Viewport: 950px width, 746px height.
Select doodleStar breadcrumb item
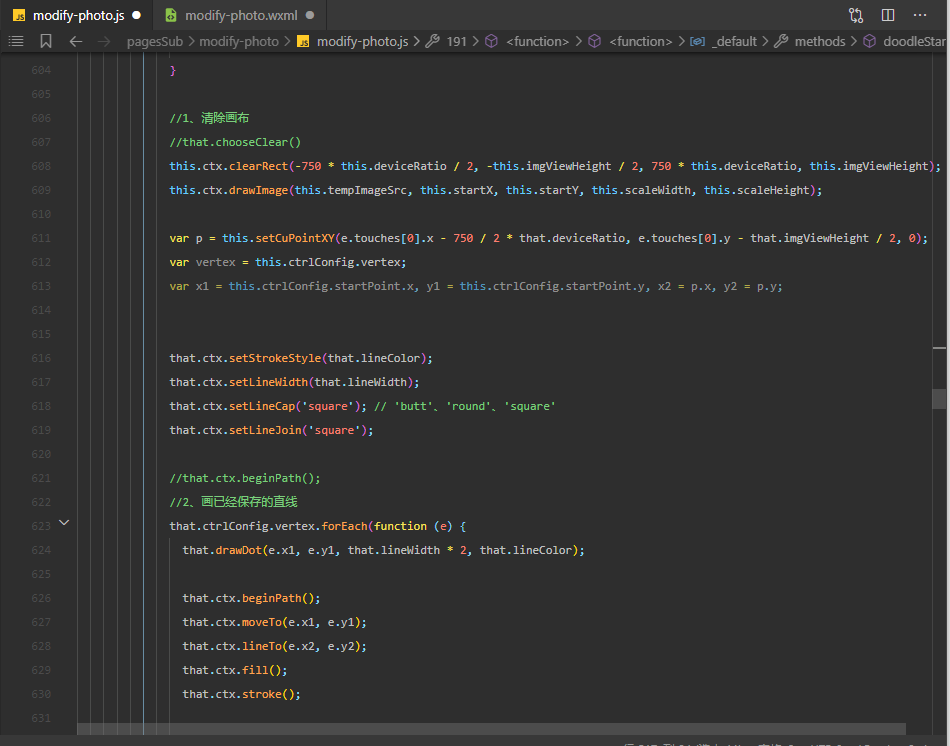click(914, 41)
